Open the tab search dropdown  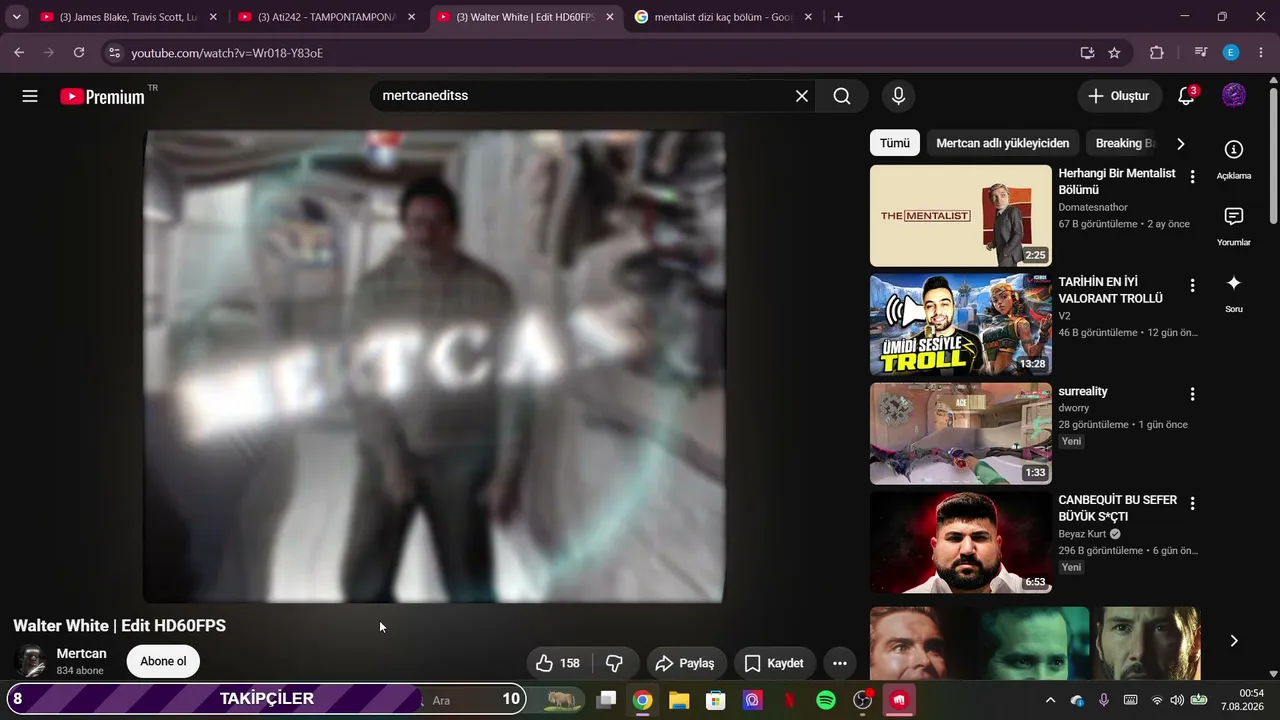click(17, 17)
